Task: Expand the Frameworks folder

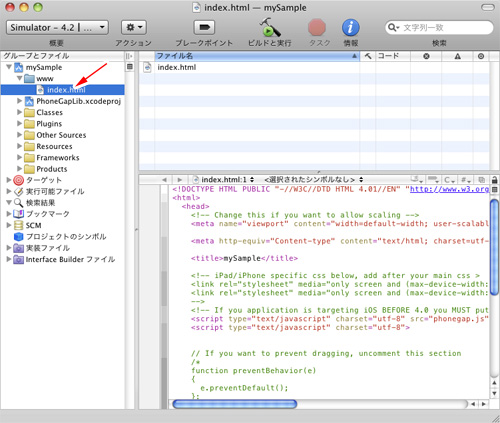Action: point(19,157)
